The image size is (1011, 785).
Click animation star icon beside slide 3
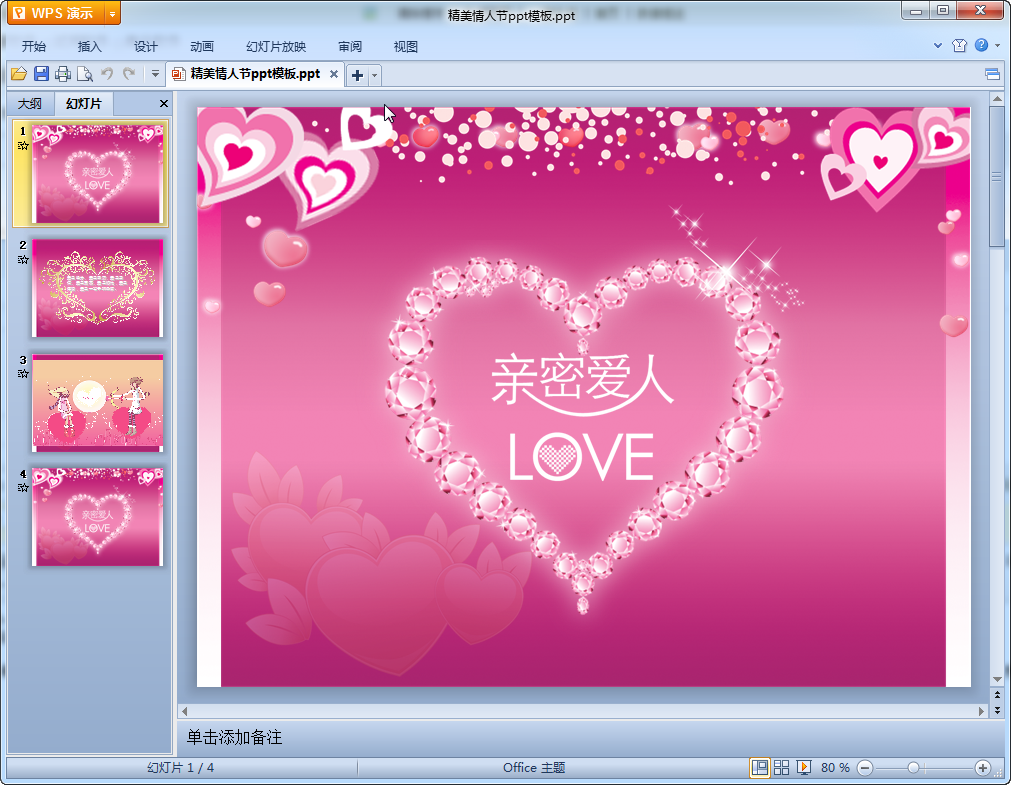(23, 373)
